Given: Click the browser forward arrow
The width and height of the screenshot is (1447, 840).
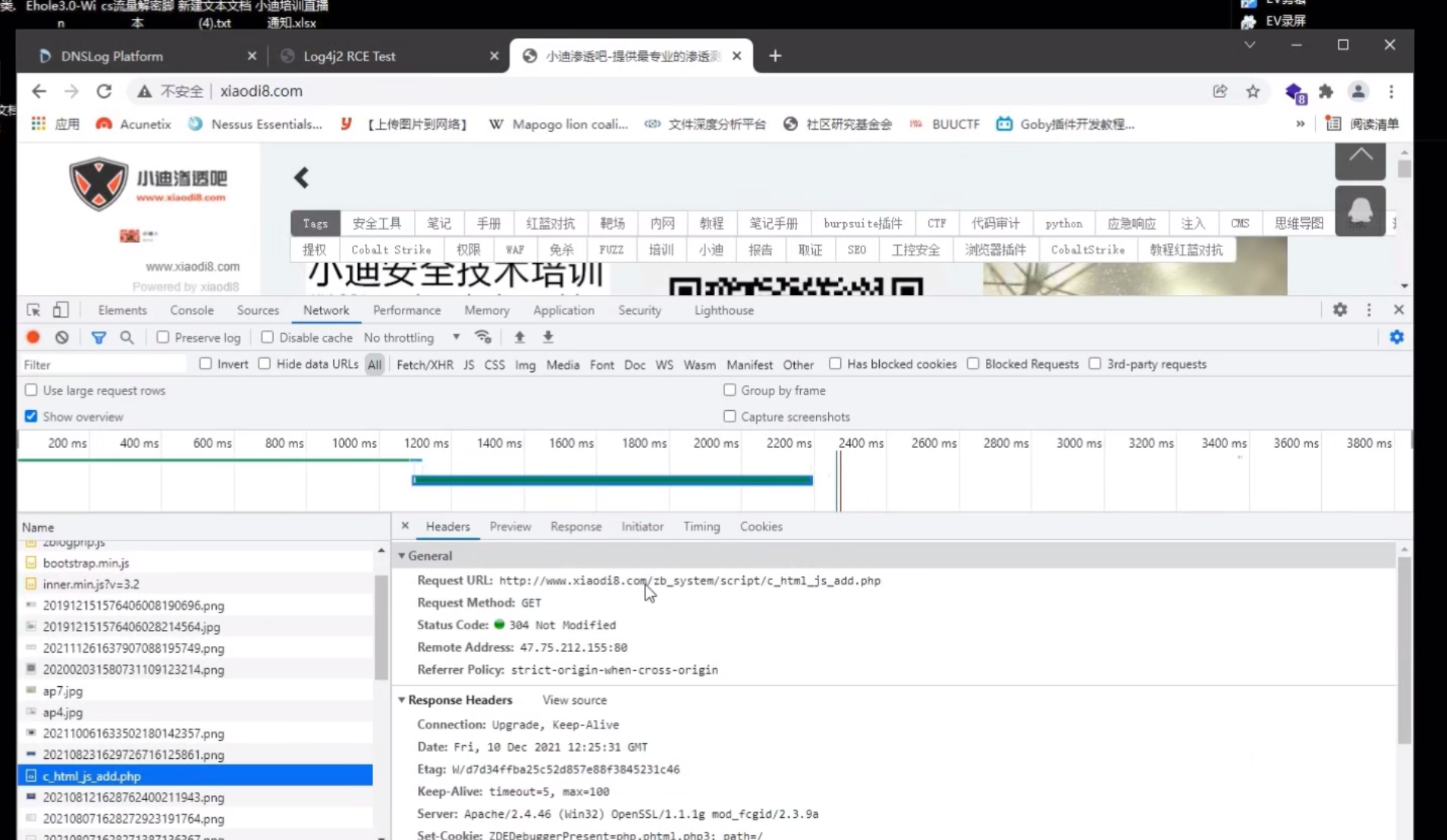Looking at the screenshot, I should pyautogui.click(x=71, y=91).
